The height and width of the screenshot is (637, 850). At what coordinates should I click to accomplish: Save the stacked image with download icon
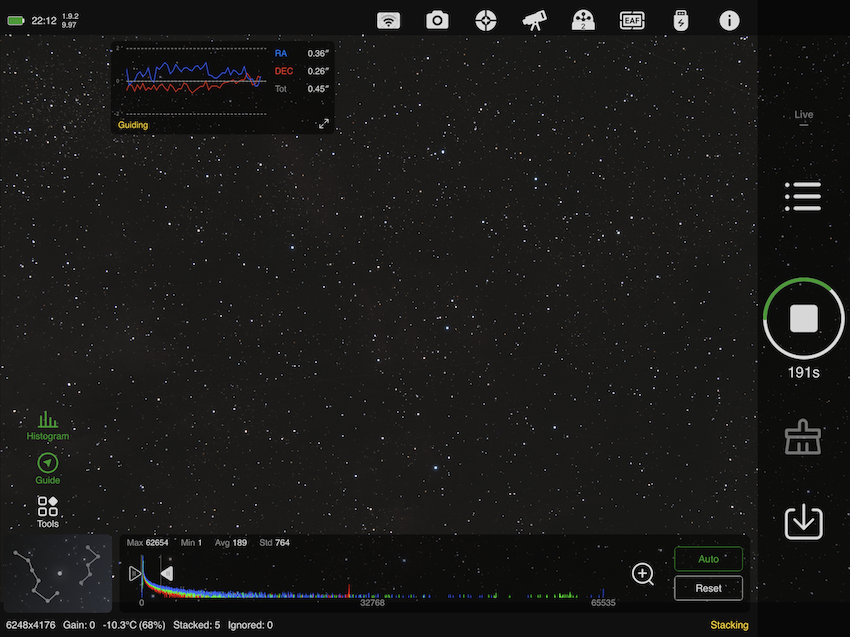click(803, 522)
